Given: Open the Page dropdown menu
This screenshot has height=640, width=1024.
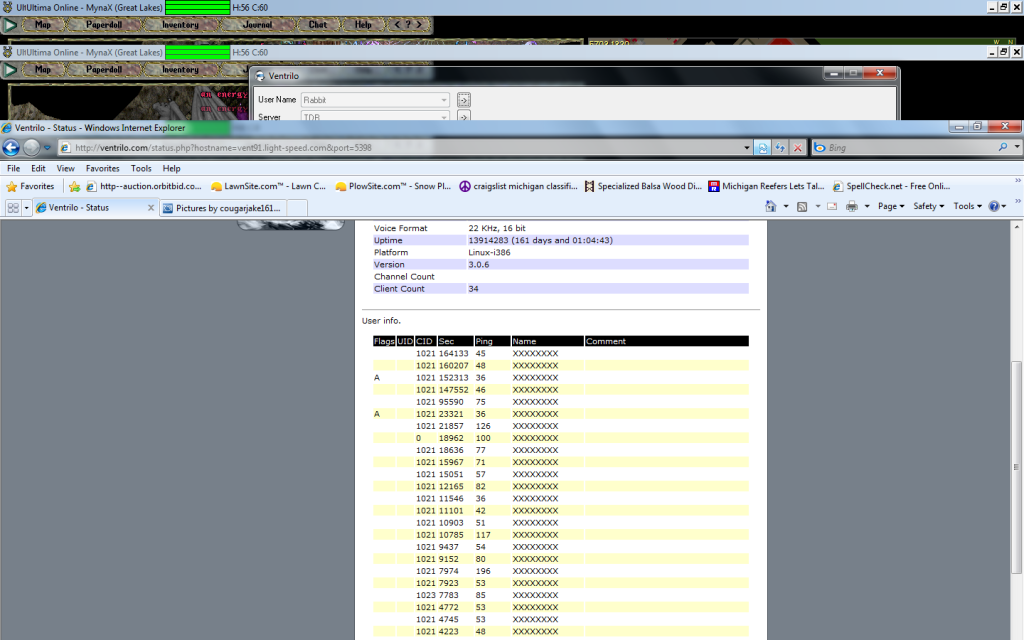Looking at the screenshot, I should click(x=891, y=206).
